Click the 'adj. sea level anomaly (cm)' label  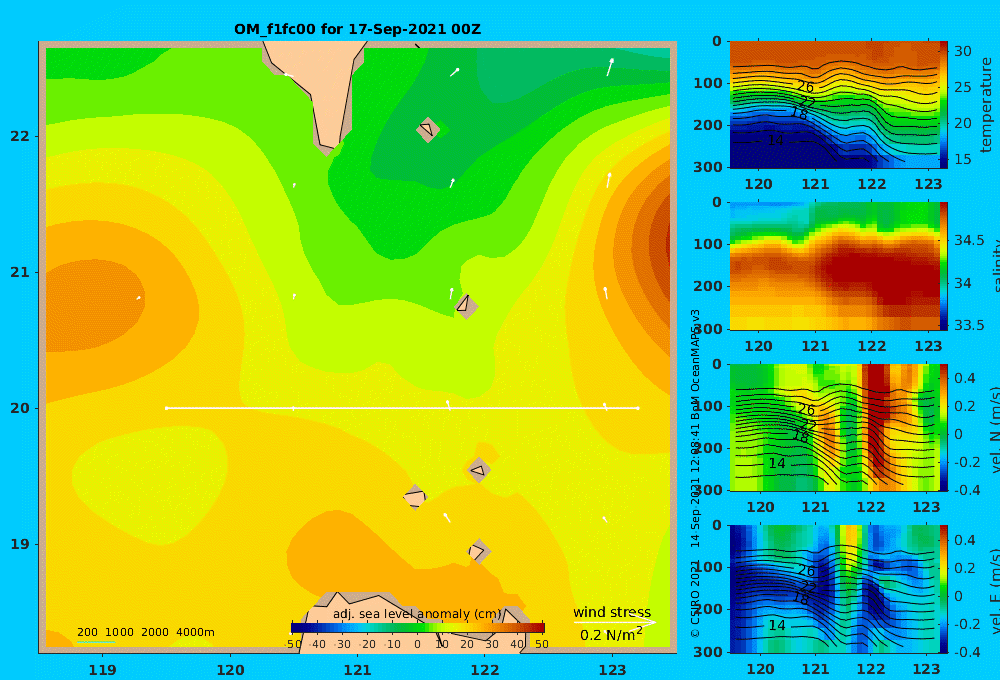[x=417, y=614]
